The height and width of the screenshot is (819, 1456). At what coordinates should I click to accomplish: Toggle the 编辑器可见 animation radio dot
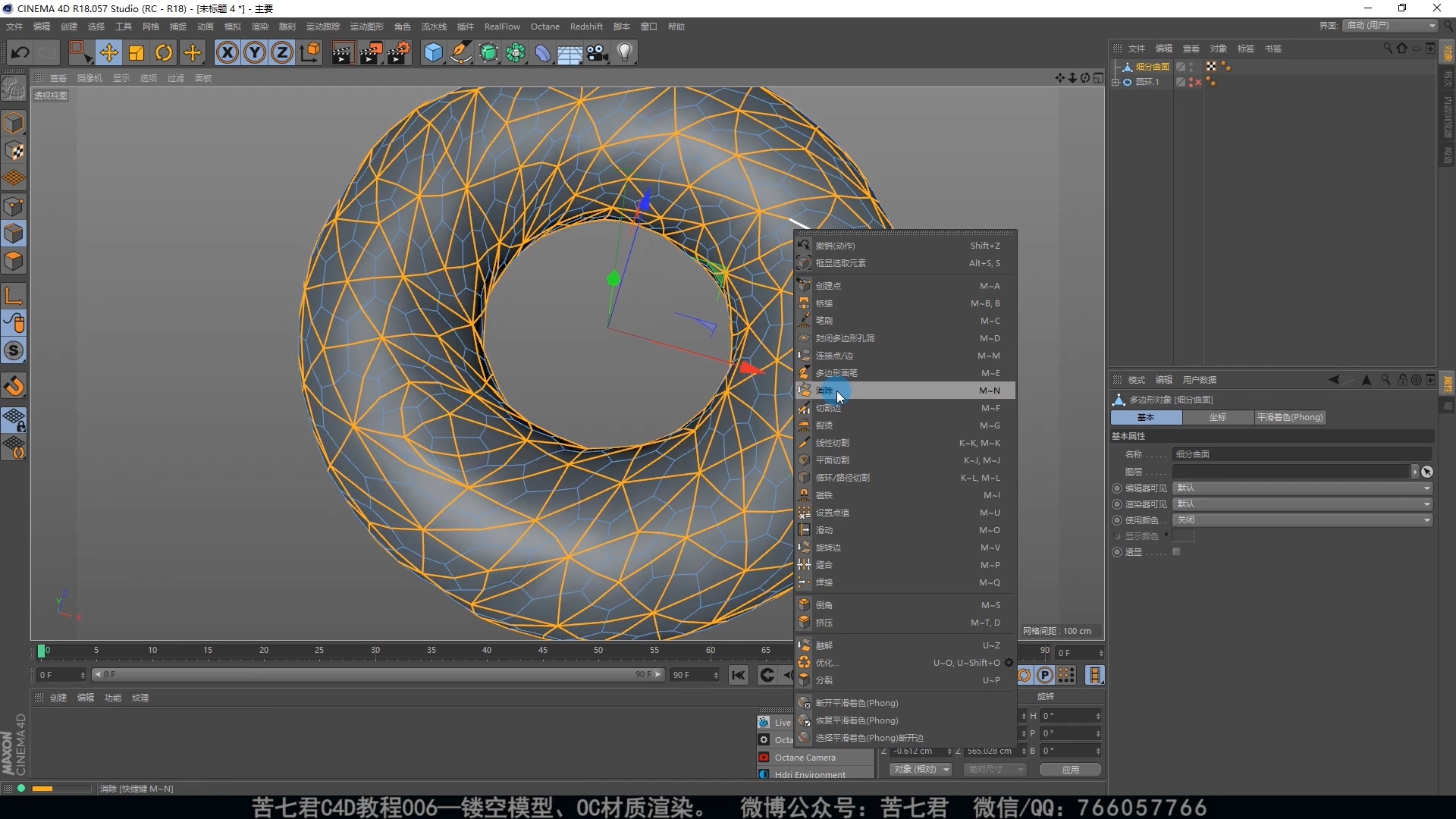[x=1116, y=488]
